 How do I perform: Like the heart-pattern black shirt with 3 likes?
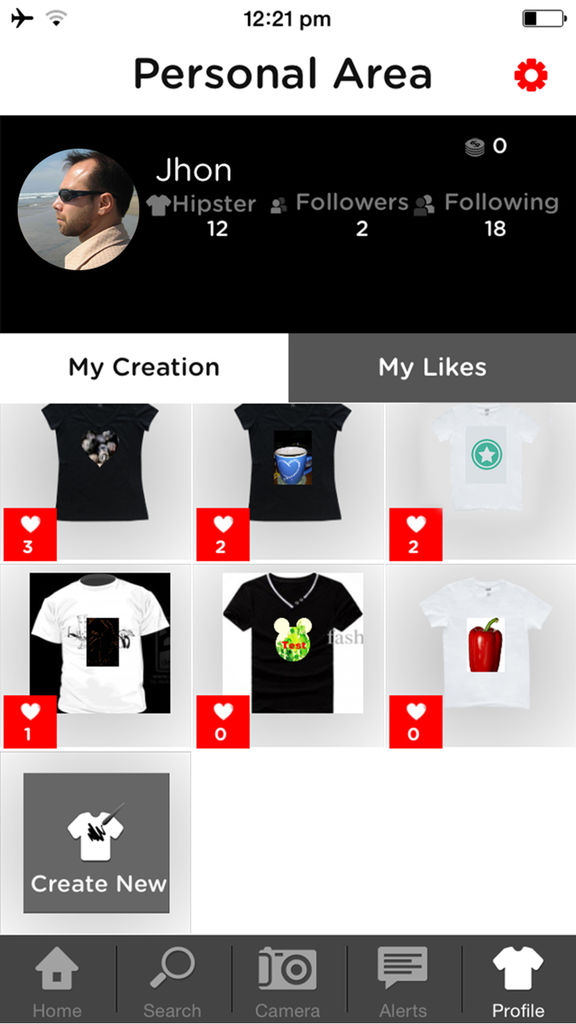pos(30,534)
